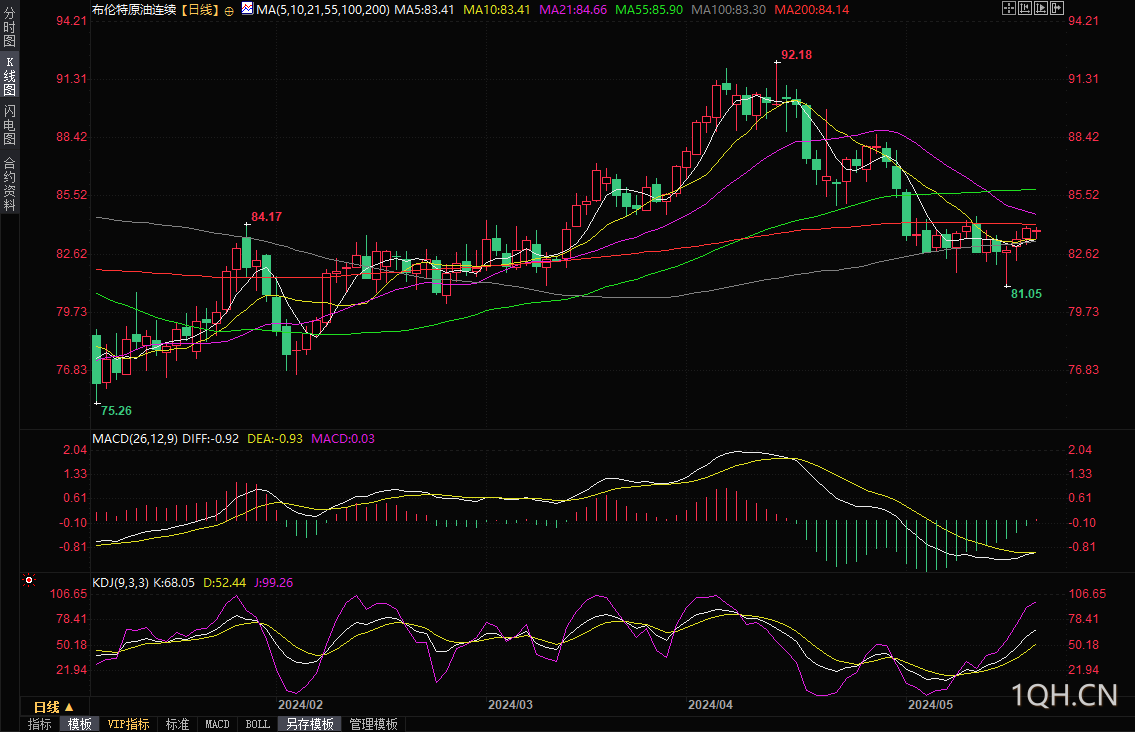Select the 模板 bottom tab
The width and height of the screenshot is (1135, 732).
click(x=80, y=724)
